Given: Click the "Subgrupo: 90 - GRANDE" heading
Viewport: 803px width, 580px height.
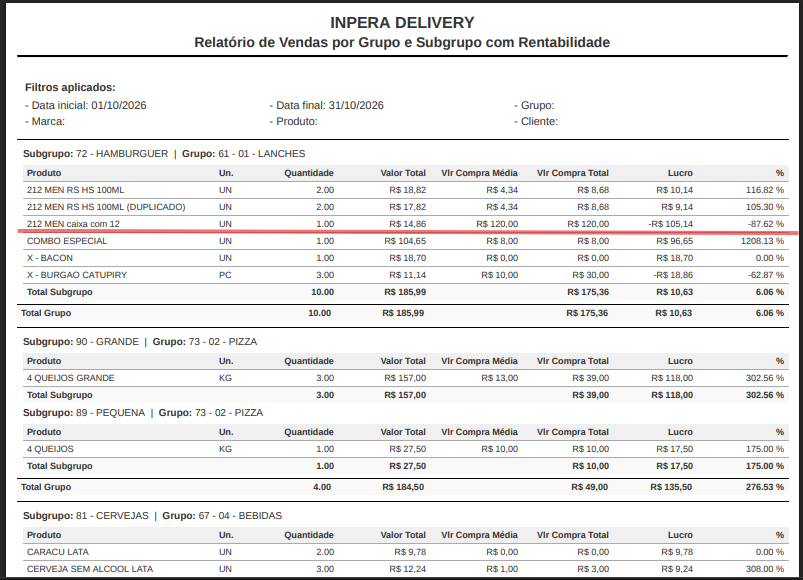Looking at the screenshot, I should pos(81,342).
